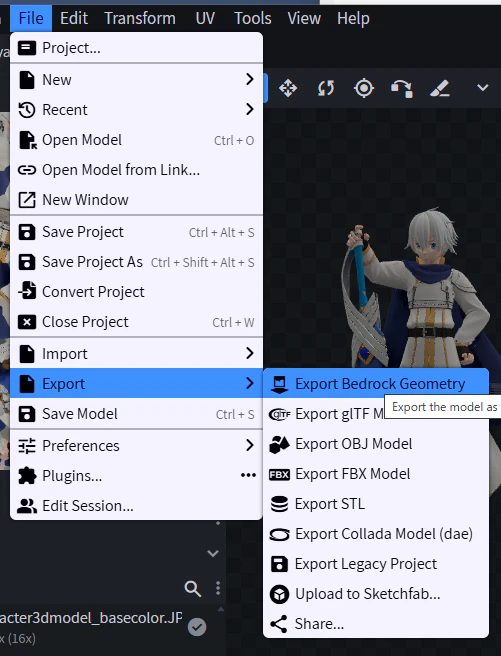This screenshot has width=501, height=656.
Task: Click the Open Model file icon
Action: 28,140
